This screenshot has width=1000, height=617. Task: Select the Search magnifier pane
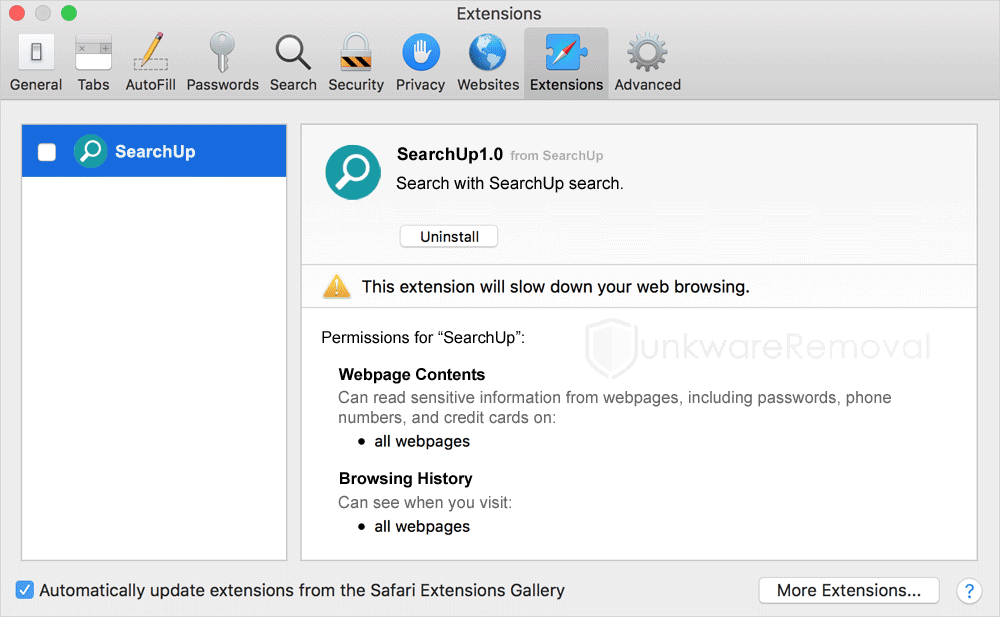point(293,63)
